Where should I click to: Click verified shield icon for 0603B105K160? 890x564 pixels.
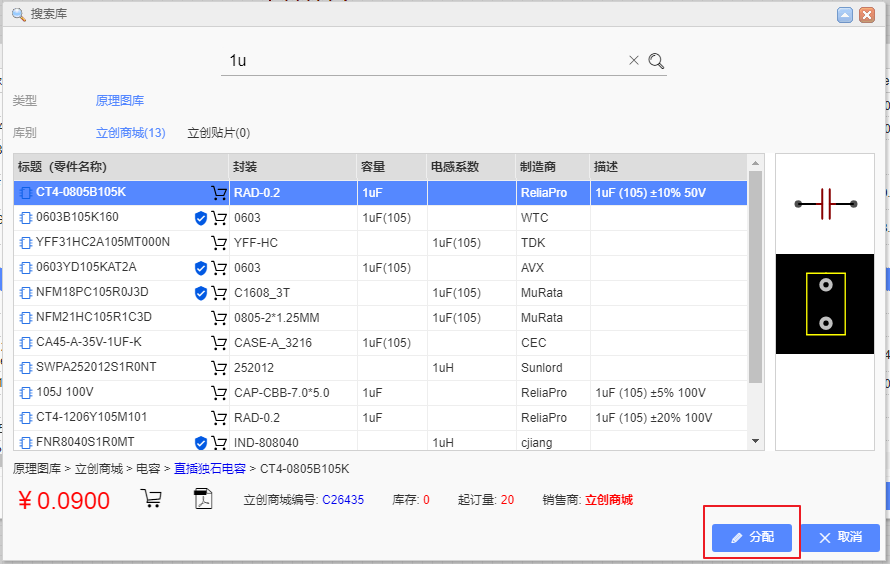pos(200,218)
